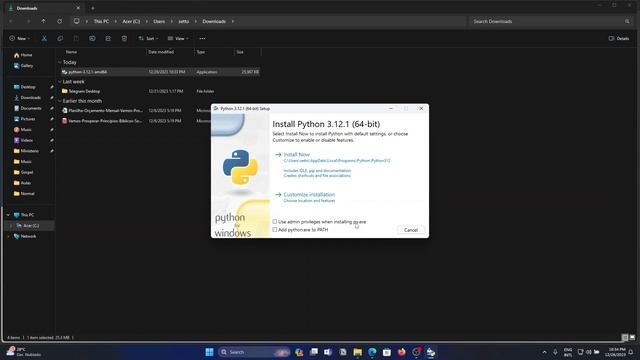Viewport: 640px width, 360px height.
Task: Click Downloads in the address breadcrumb
Action: point(214,21)
